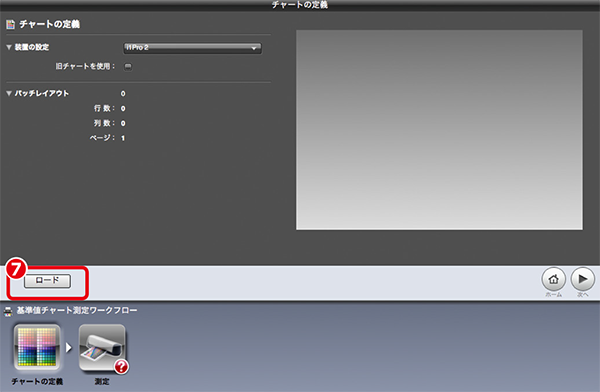Image resolution: width=600 pixels, height=392 pixels.
Task: Click the 行数 value 0
Action: [123, 109]
